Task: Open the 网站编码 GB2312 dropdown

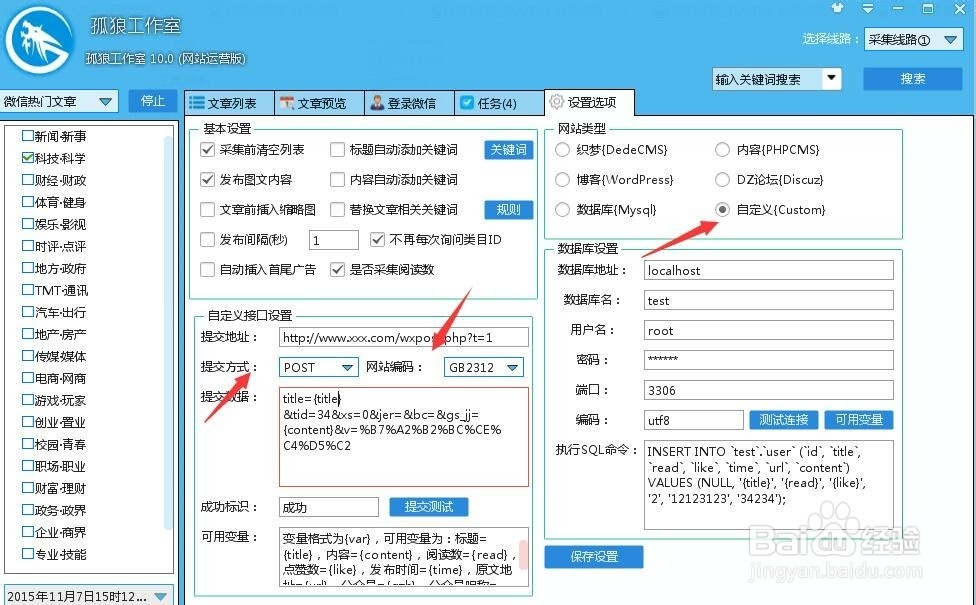Action: coord(514,368)
